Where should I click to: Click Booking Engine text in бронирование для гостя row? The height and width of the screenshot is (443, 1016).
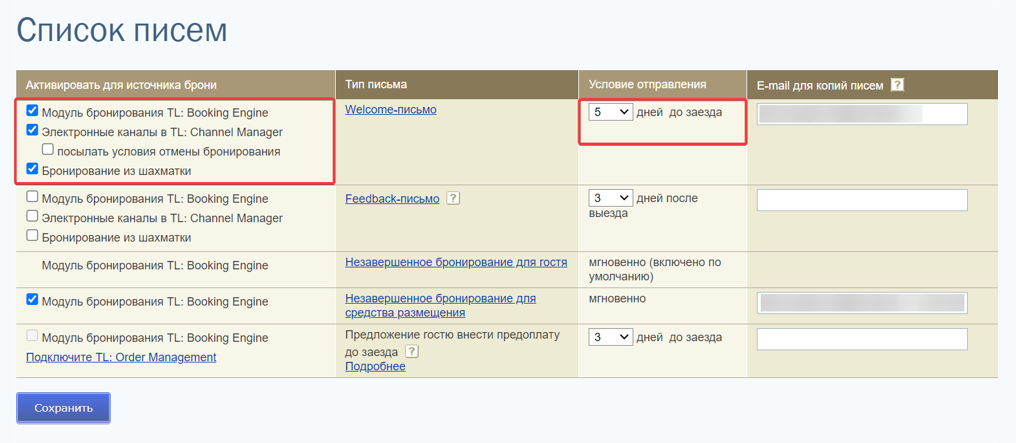(x=155, y=265)
